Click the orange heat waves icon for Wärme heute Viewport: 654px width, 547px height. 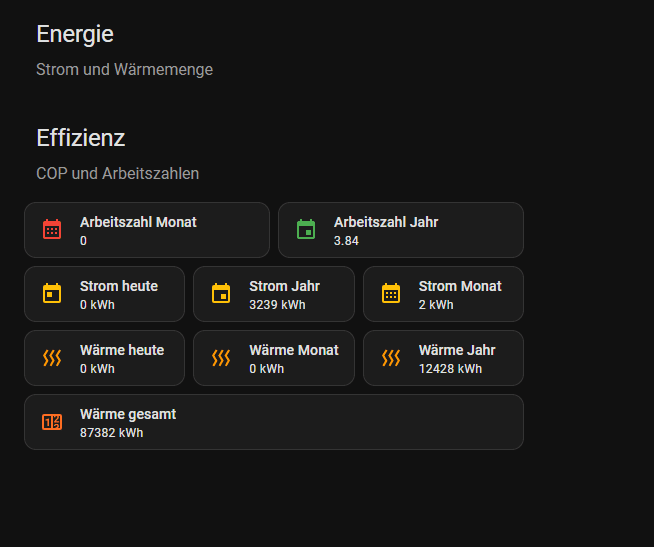tap(52, 358)
